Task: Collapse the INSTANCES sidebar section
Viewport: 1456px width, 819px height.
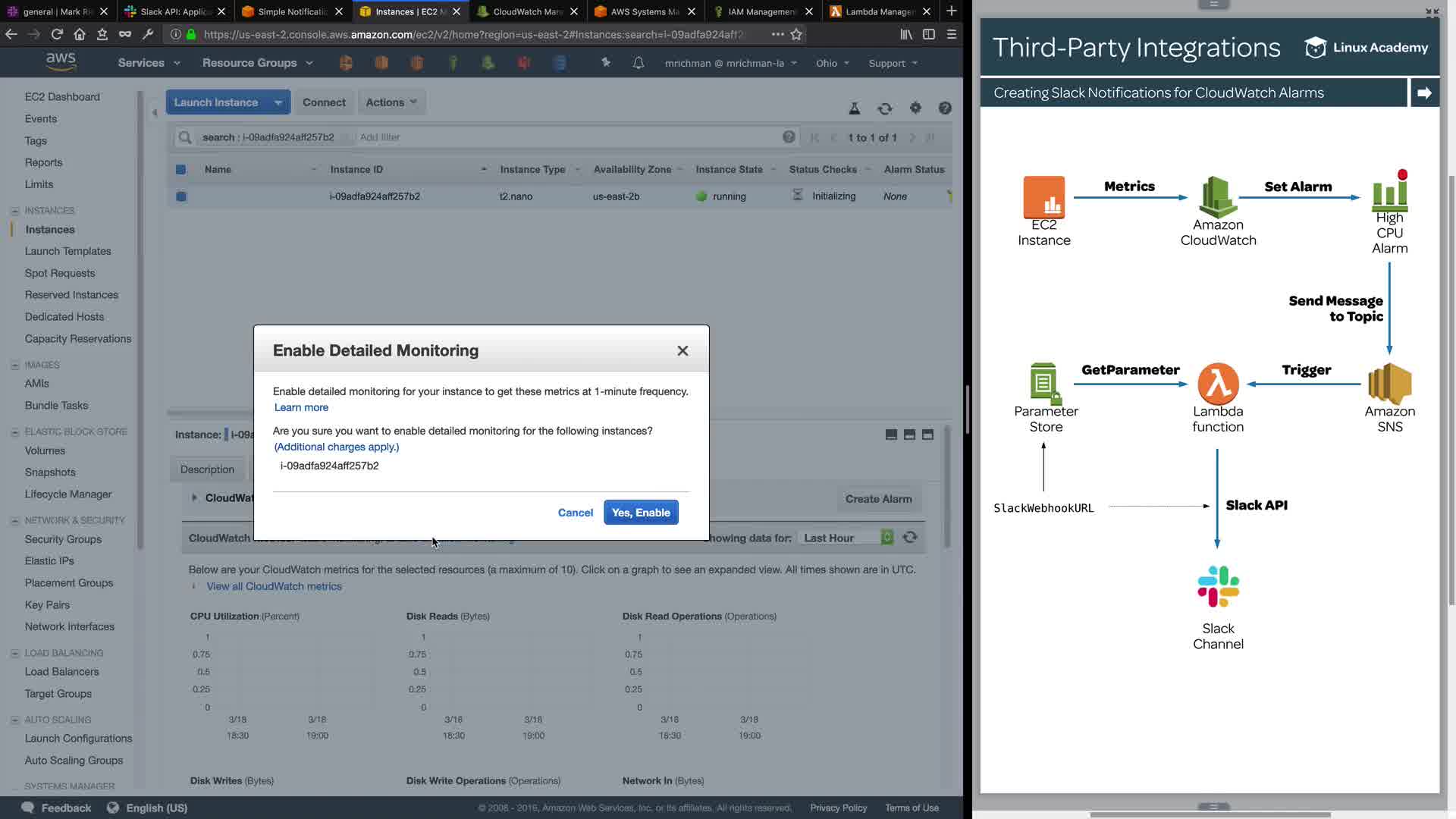Action: coord(15,211)
